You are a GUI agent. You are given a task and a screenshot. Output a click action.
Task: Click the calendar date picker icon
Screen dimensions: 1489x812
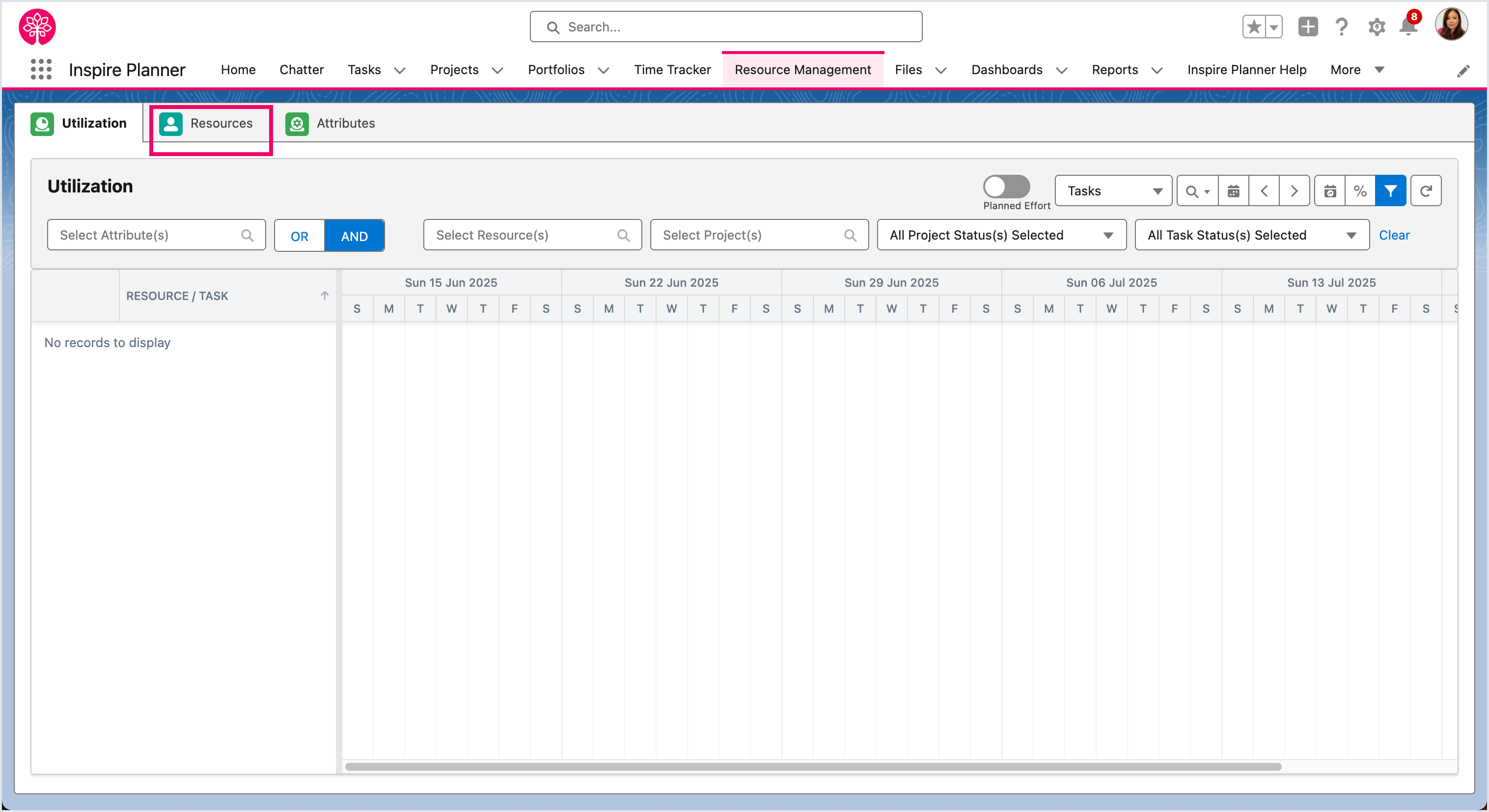pos(1234,191)
